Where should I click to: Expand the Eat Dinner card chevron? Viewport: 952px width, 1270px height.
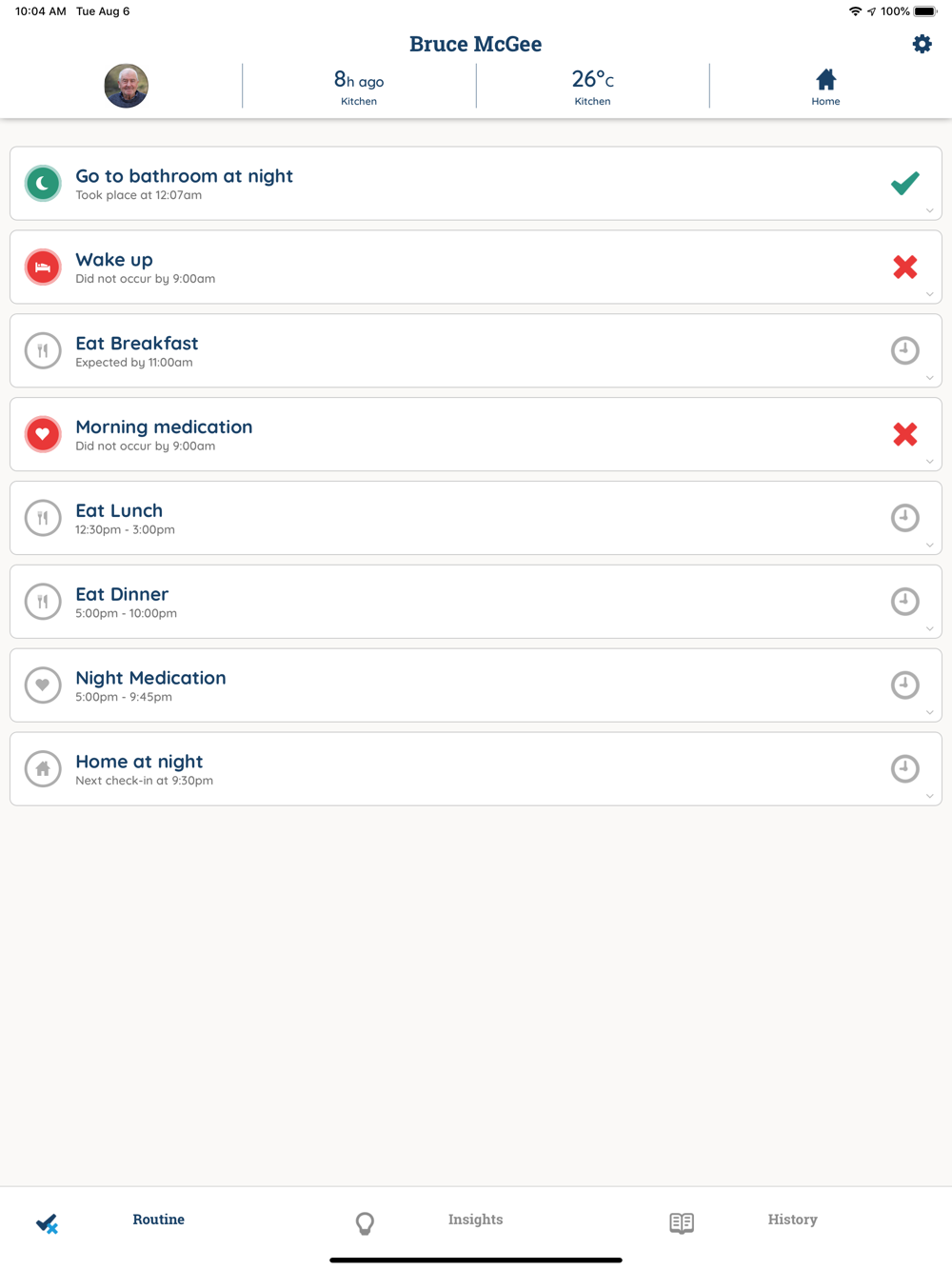(x=930, y=629)
